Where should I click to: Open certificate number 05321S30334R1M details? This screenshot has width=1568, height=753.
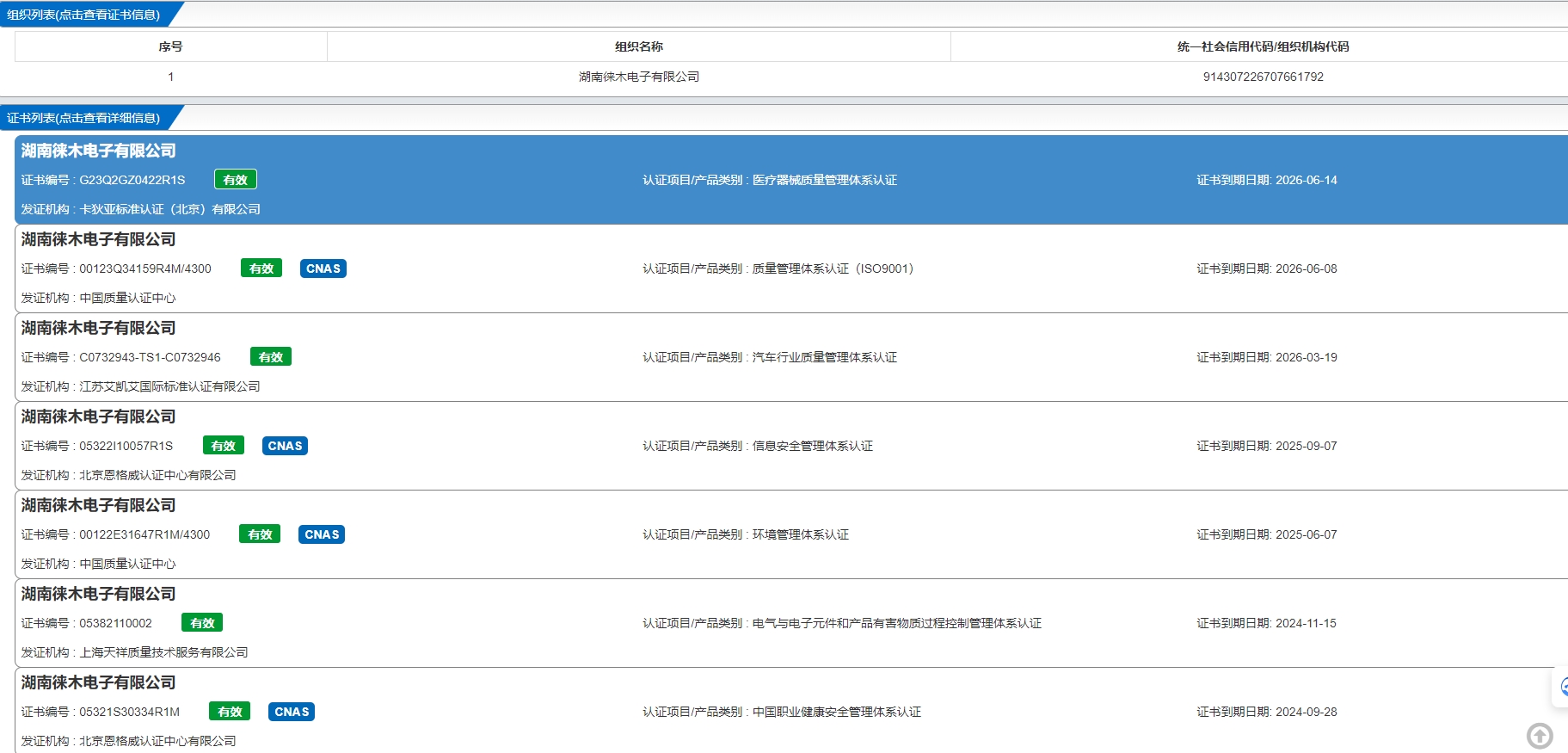130,712
